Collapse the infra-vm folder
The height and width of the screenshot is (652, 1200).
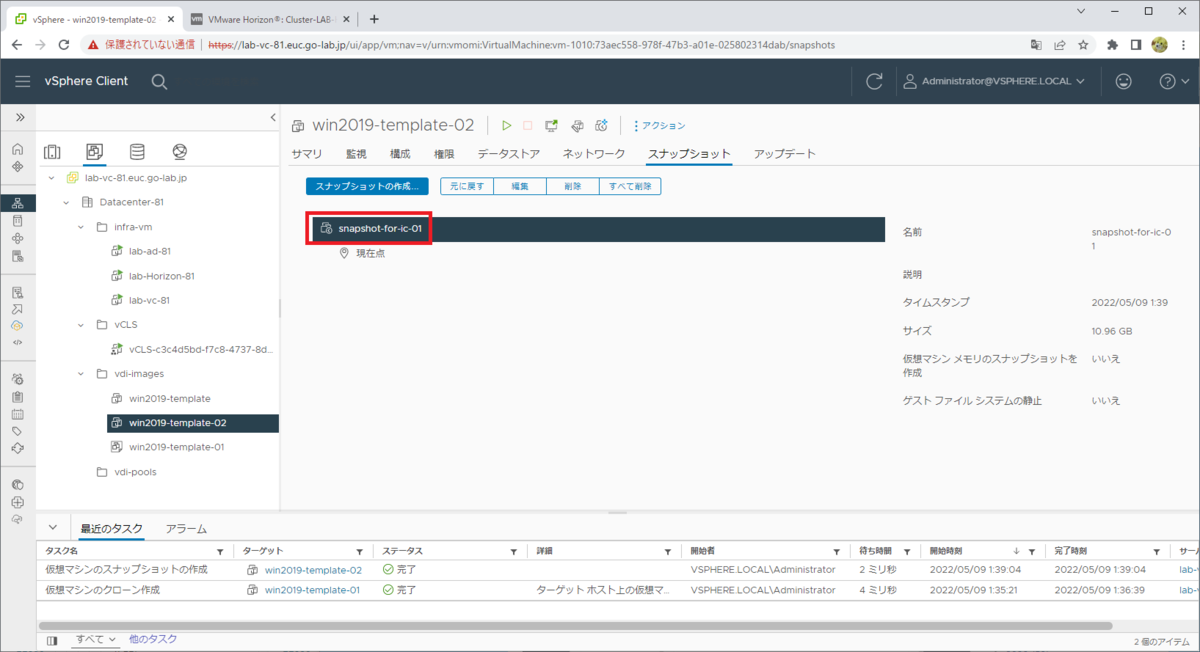[82, 227]
